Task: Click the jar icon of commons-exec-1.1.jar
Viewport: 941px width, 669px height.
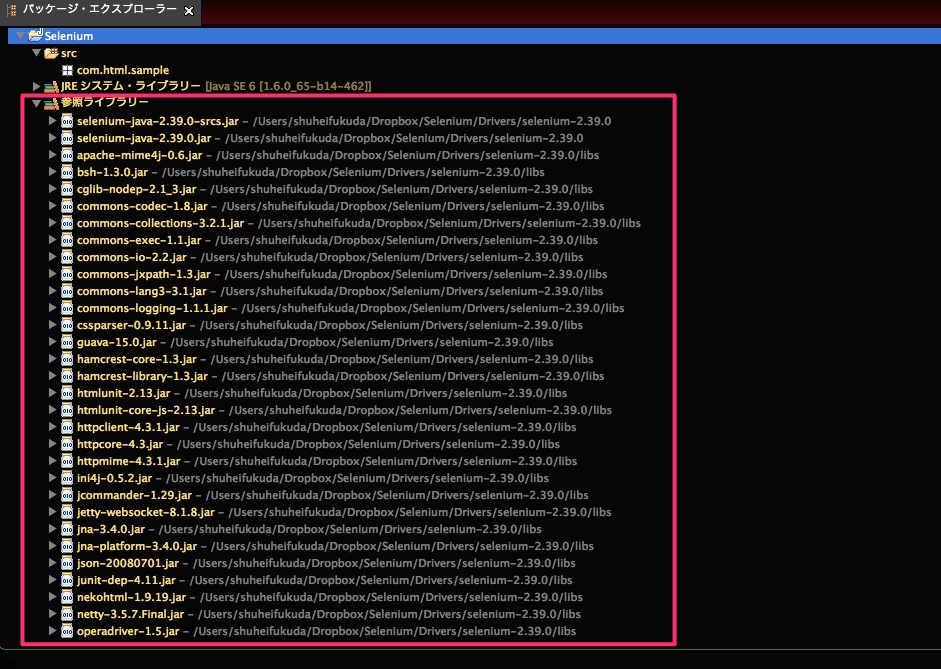Action: tap(67, 240)
